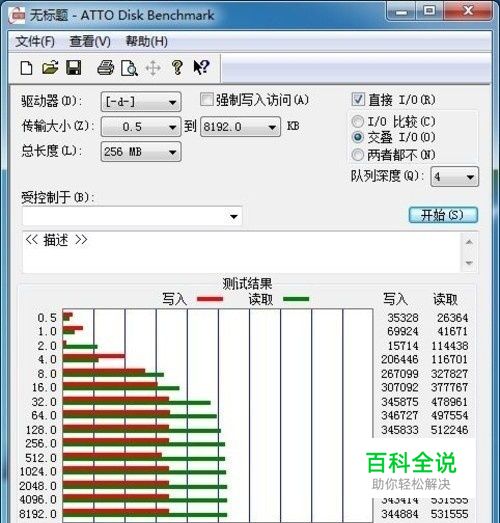
Task: Open the 帮助(H) menu
Action: [x=146, y=42]
